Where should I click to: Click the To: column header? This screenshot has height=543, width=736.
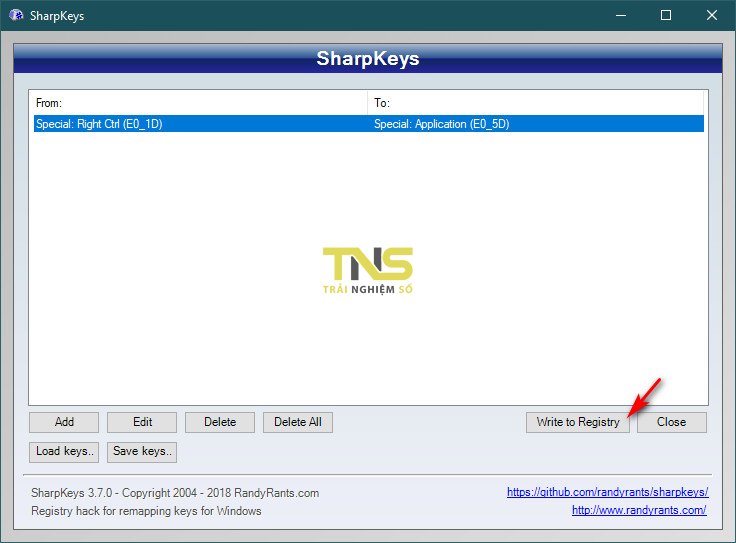pos(535,103)
